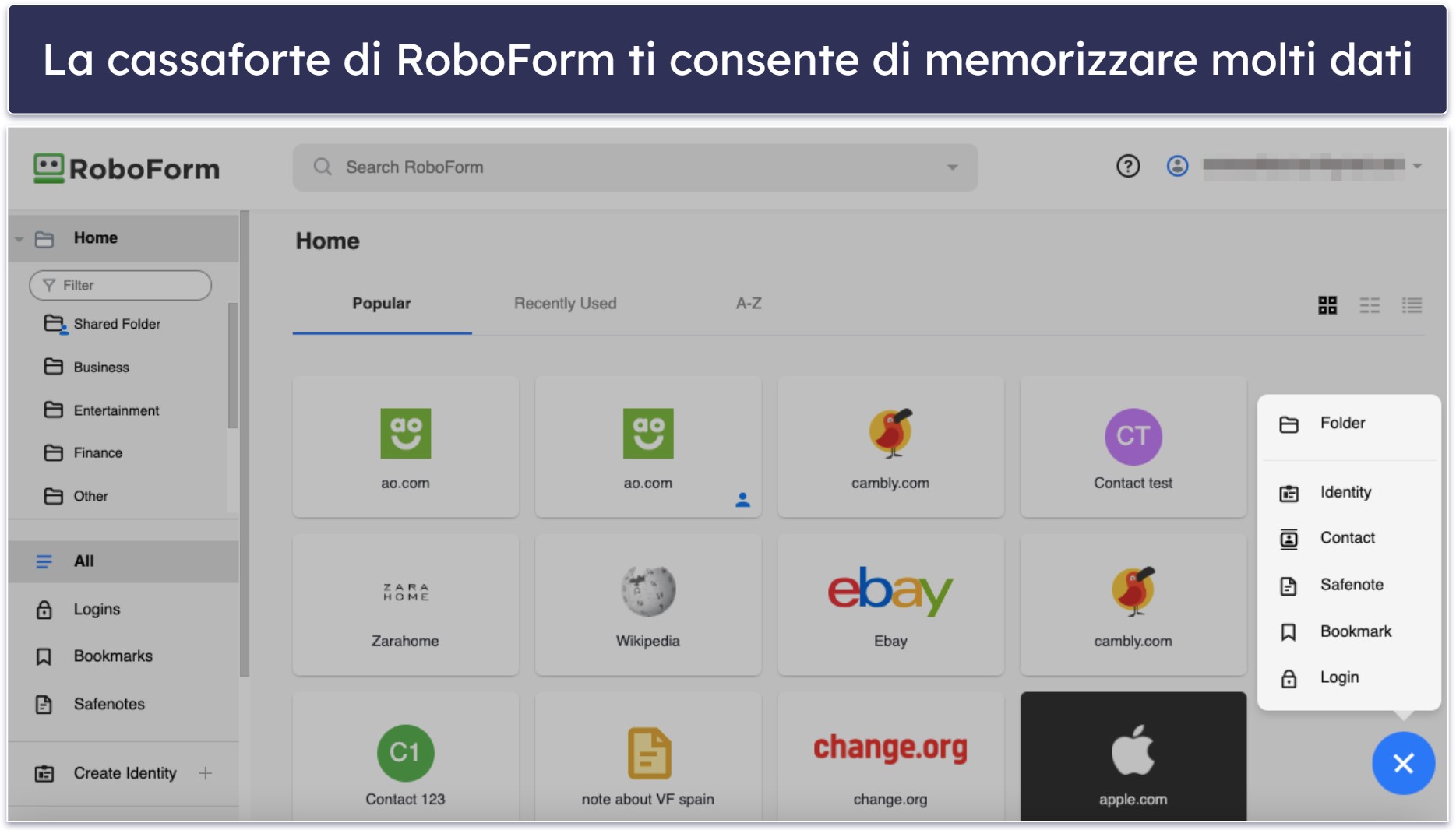The height and width of the screenshot is (830, 1456).
Task: Choose Login in the create menu
Action: (x=1348, y=677)
